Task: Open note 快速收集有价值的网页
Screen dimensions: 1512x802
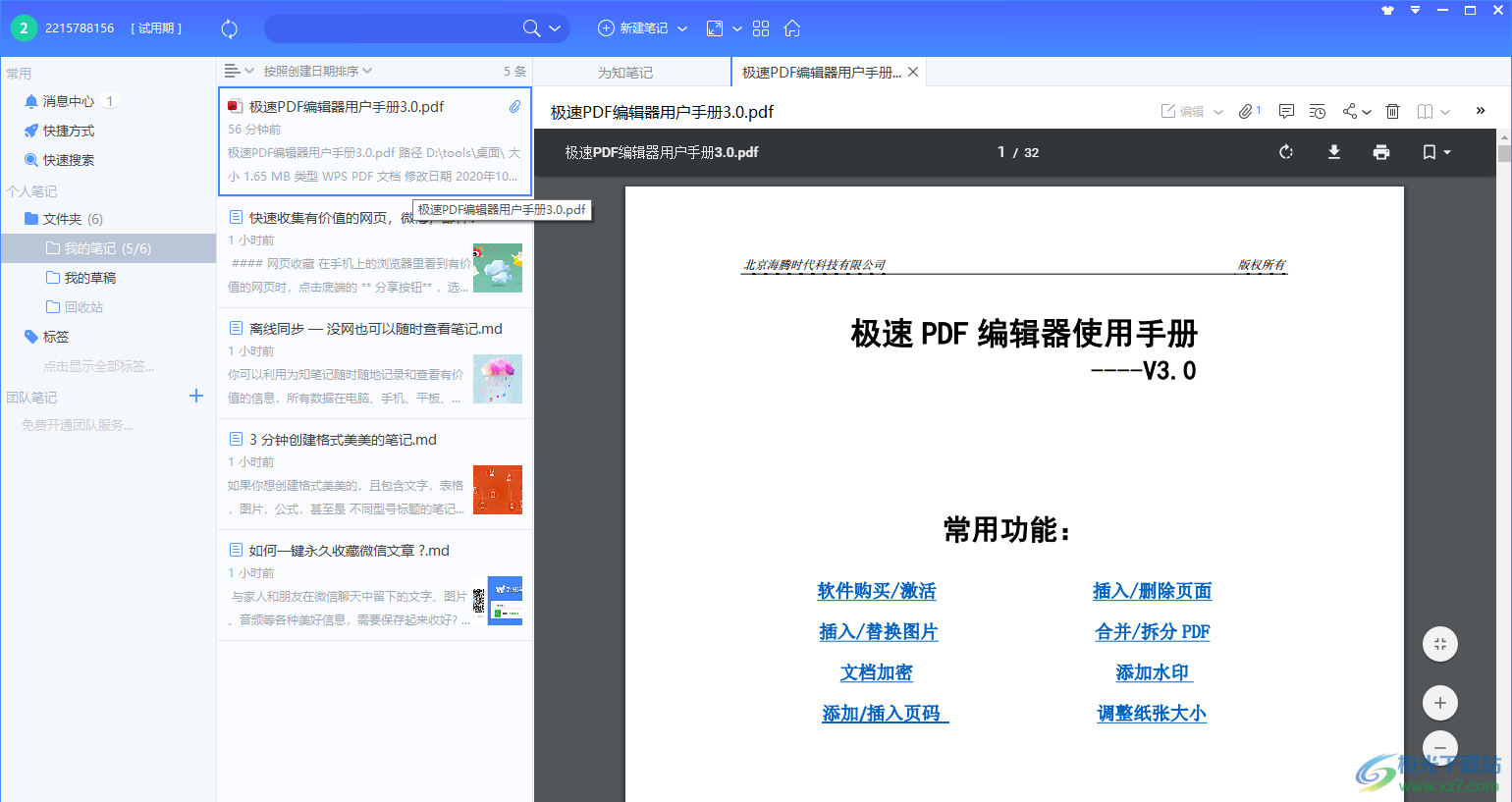Action: [375, 253]
